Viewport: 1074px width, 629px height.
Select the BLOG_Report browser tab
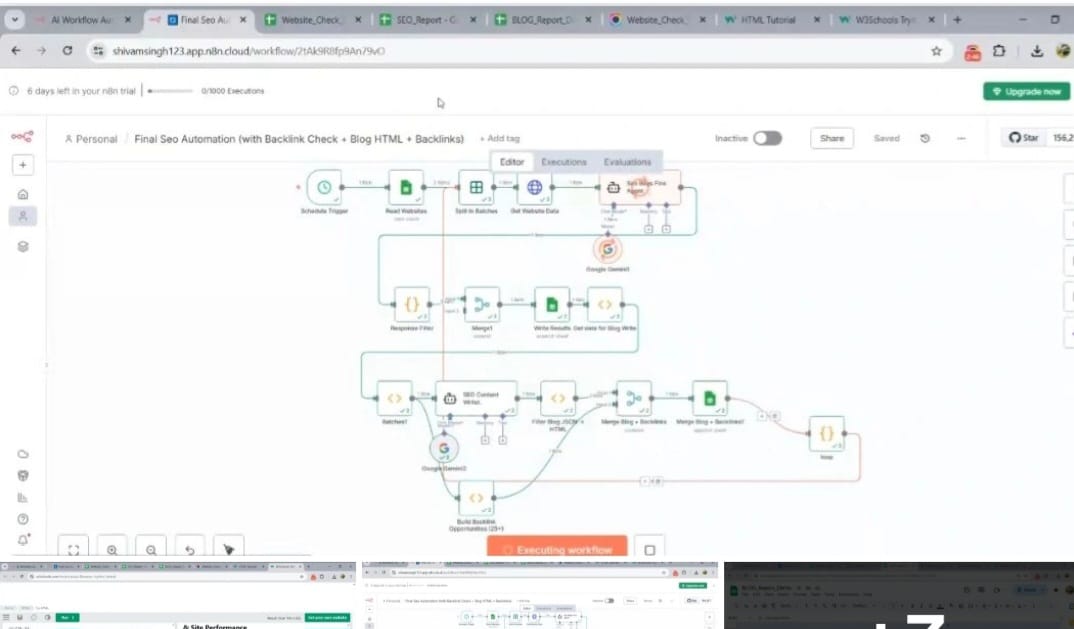point(542,20)
